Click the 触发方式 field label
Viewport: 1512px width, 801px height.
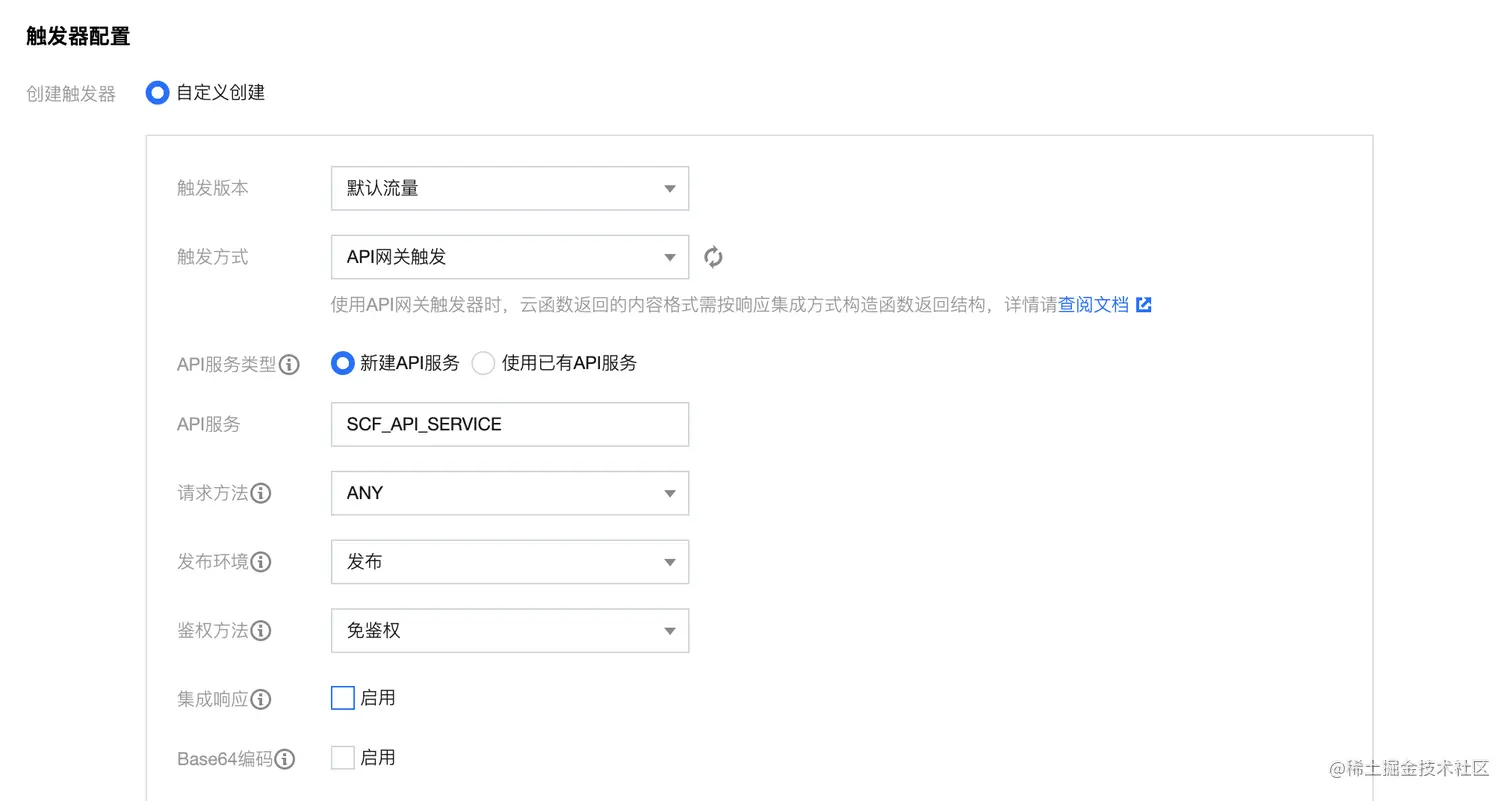pos(213,257)
